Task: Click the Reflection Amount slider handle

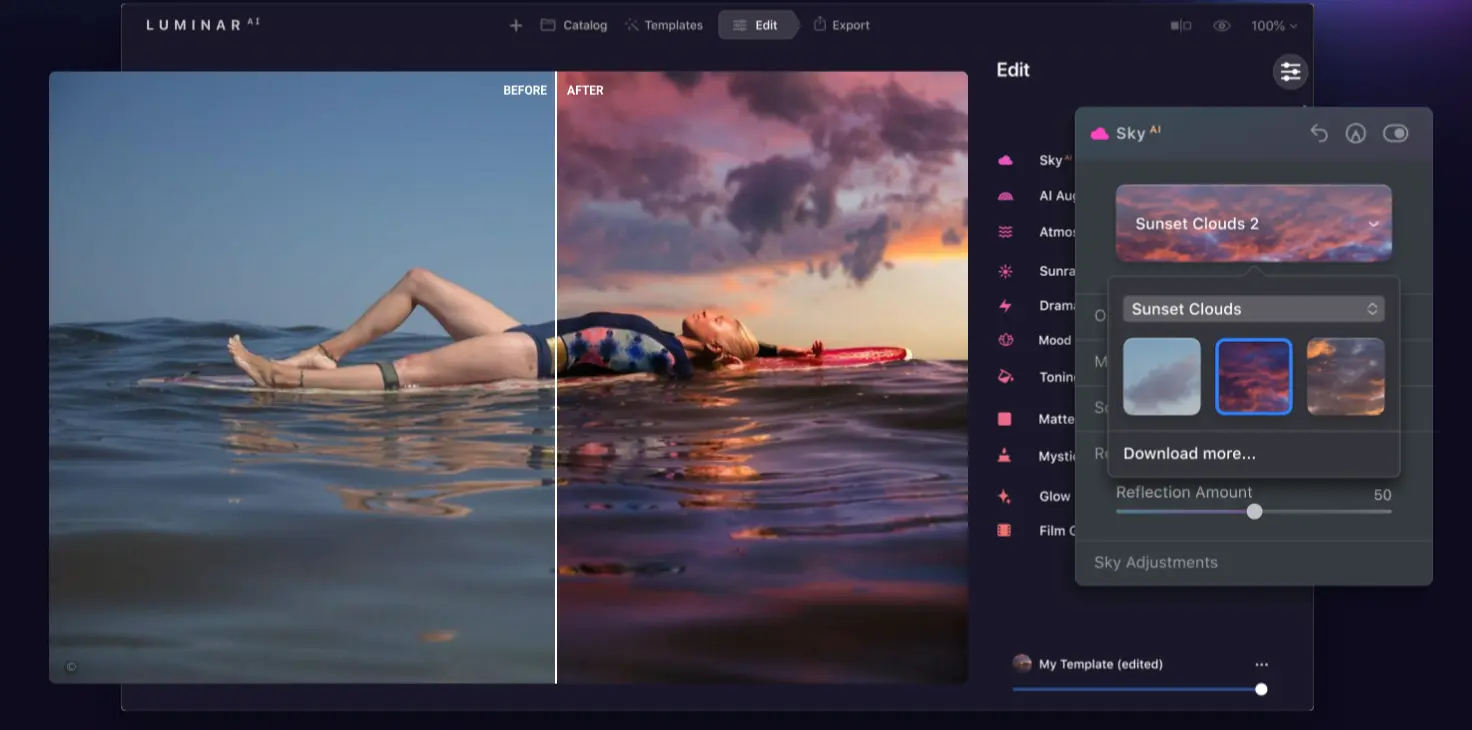Action: (1254, 512)
